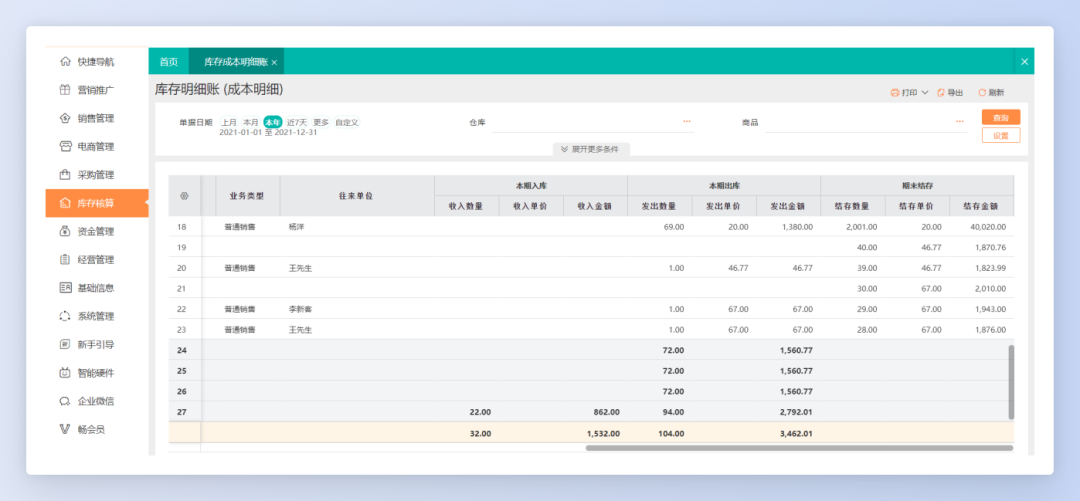The width and height of the screenshot is (1080, 501).
Task: Click the 结存金额 column header
Action: tap(982, 206)
